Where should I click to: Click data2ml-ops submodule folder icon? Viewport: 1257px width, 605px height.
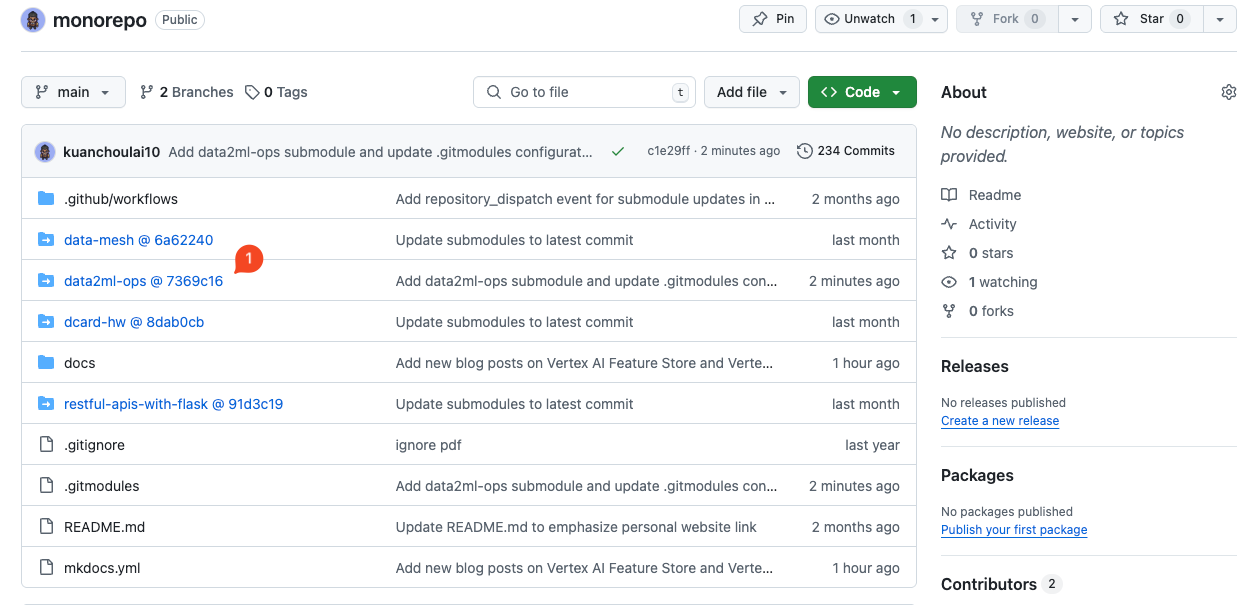(46, 280)
